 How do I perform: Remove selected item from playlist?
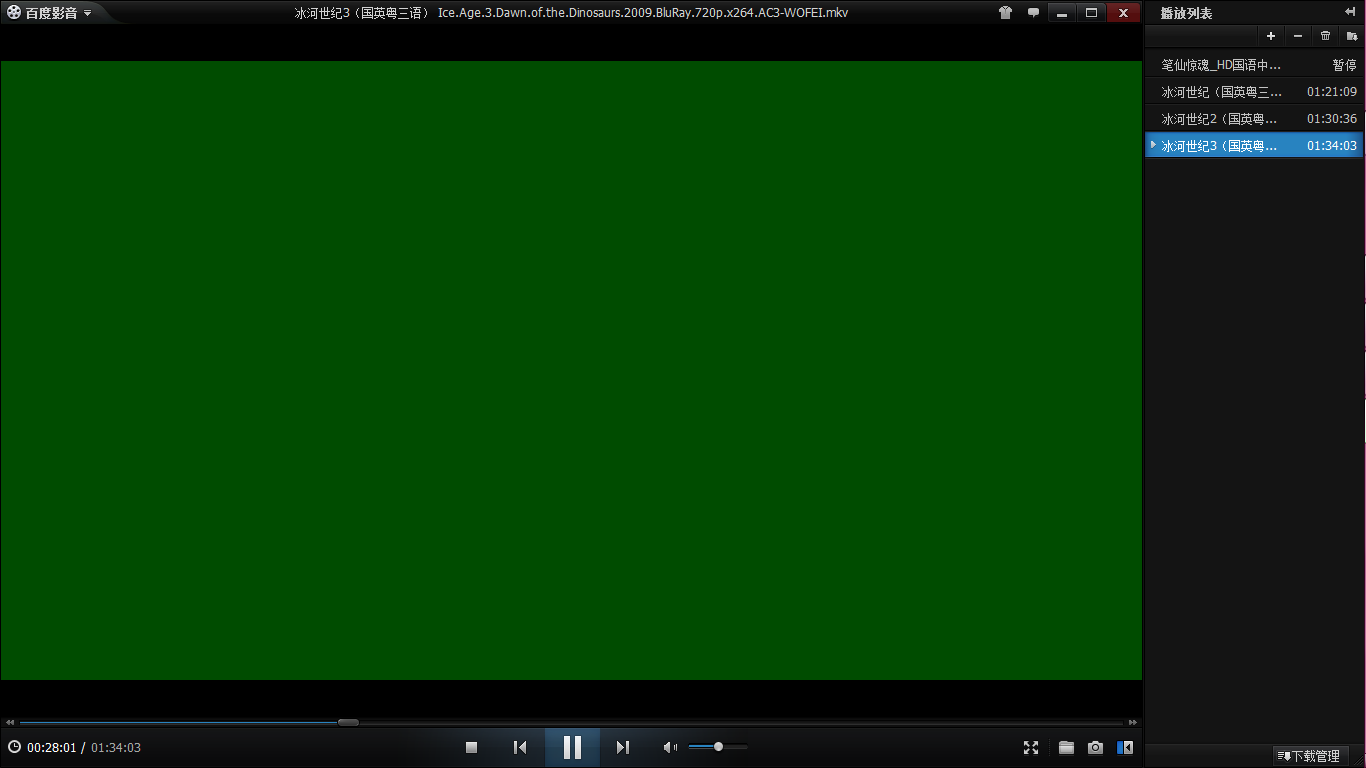pyautogui.click(x=1298, y=36)
